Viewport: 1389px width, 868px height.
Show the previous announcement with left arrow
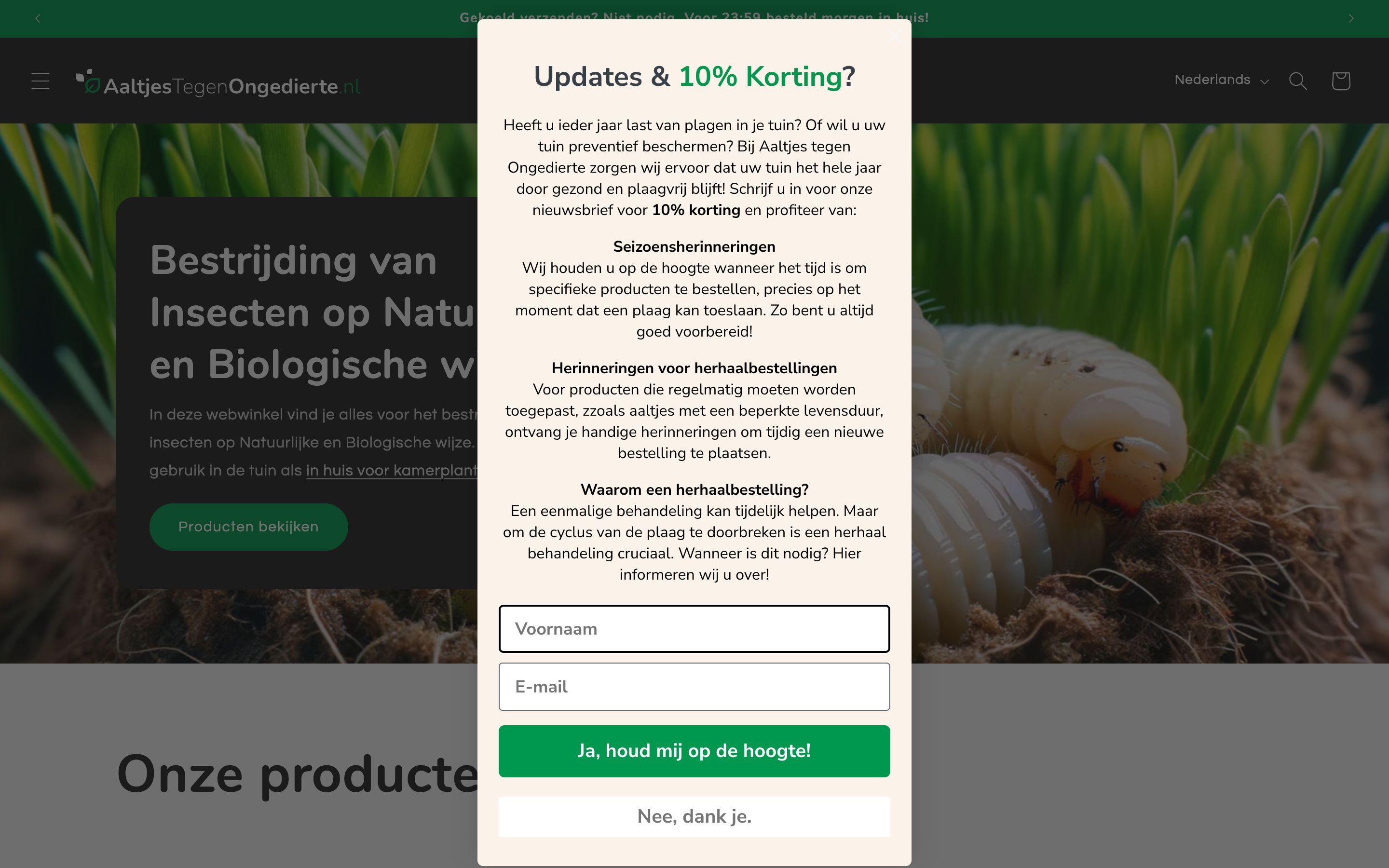(x=38, y=18)
